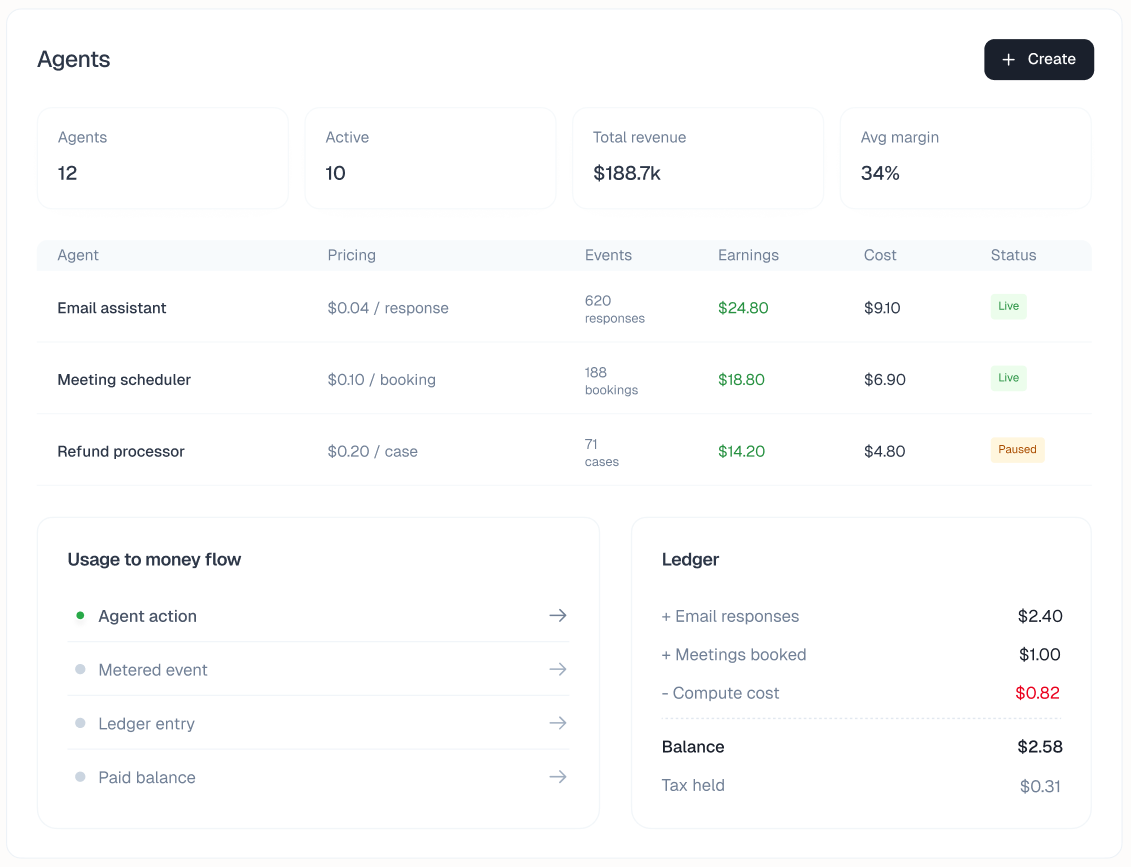
Task: Open the Meeting scheduler agent
Action: click(124, 379)
